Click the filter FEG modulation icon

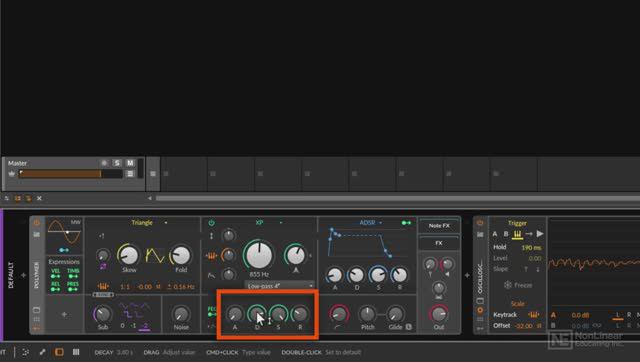[212, 312]
